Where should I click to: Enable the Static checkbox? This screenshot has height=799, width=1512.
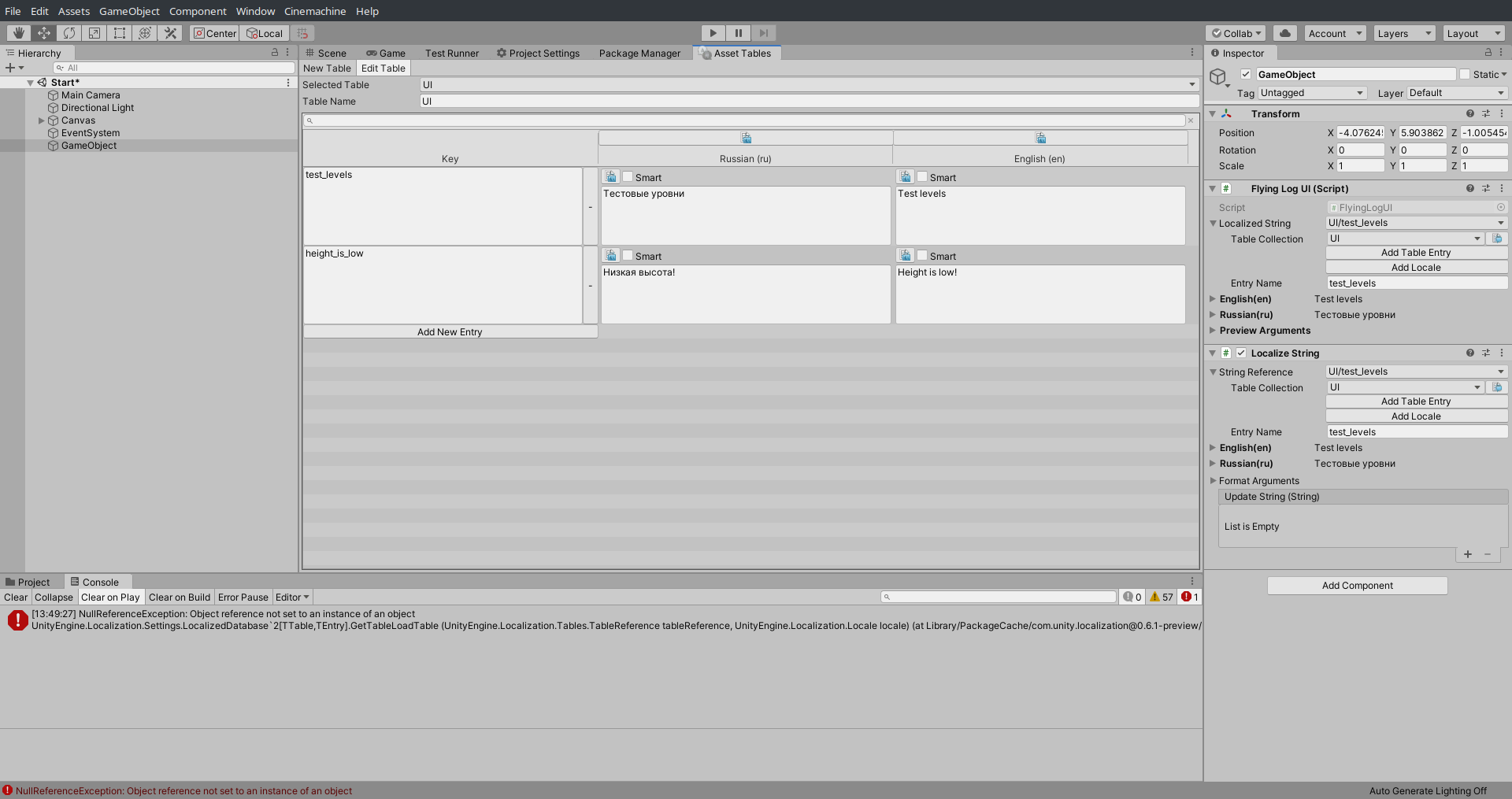click(x=1465, y=75)
